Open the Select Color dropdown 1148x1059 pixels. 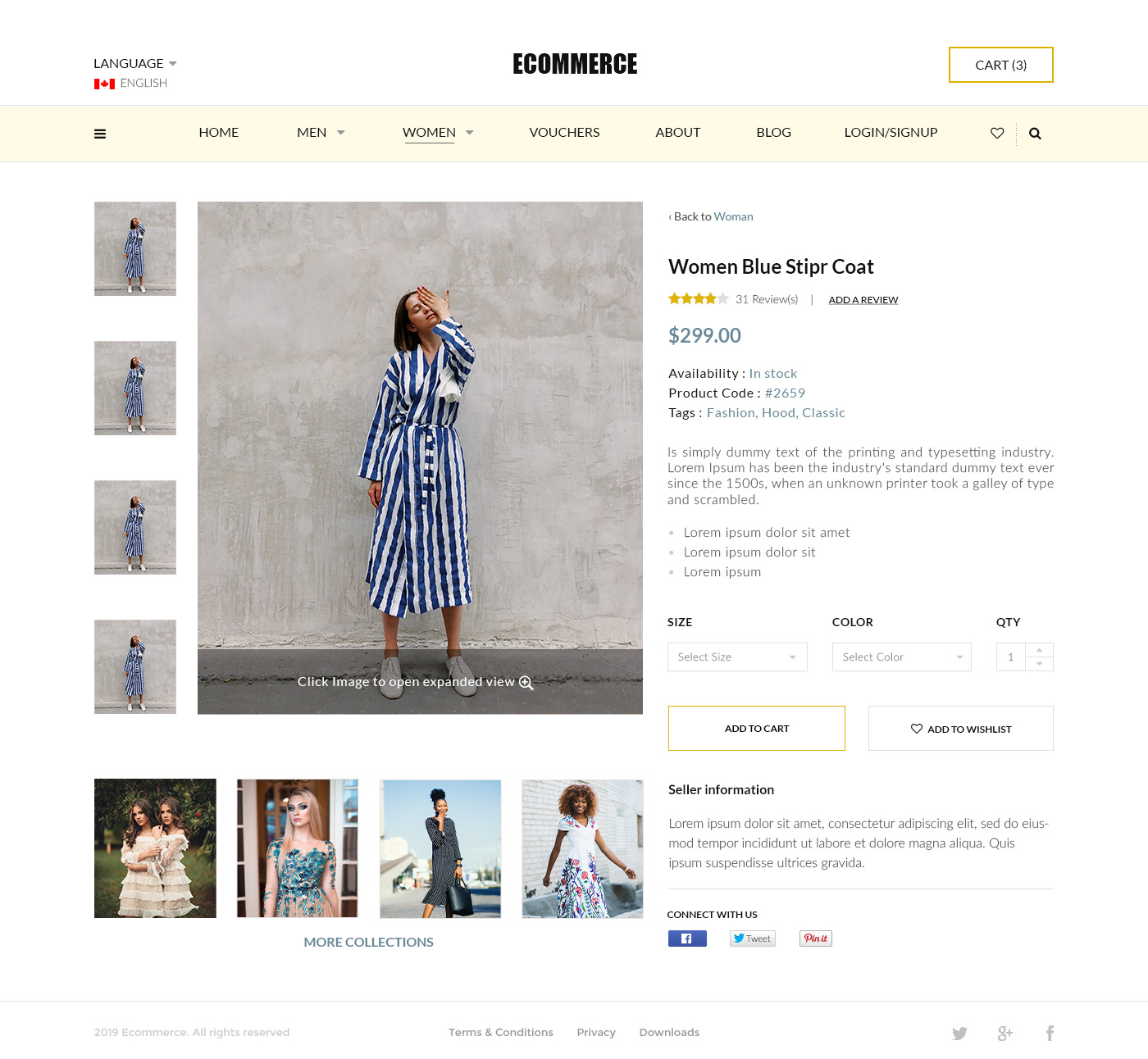(x=902, y=657)
